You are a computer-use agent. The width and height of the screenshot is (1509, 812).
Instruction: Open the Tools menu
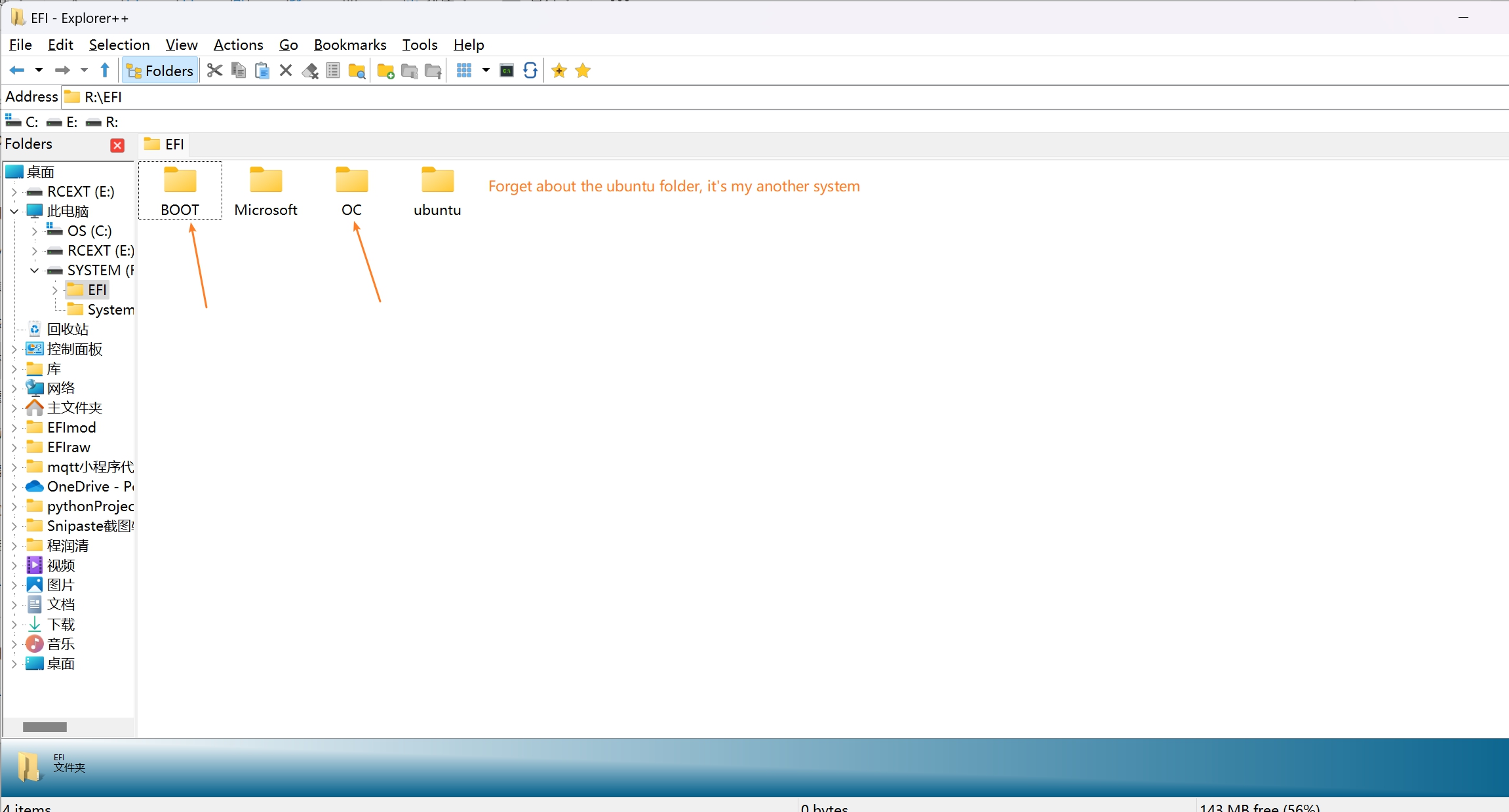420,45
